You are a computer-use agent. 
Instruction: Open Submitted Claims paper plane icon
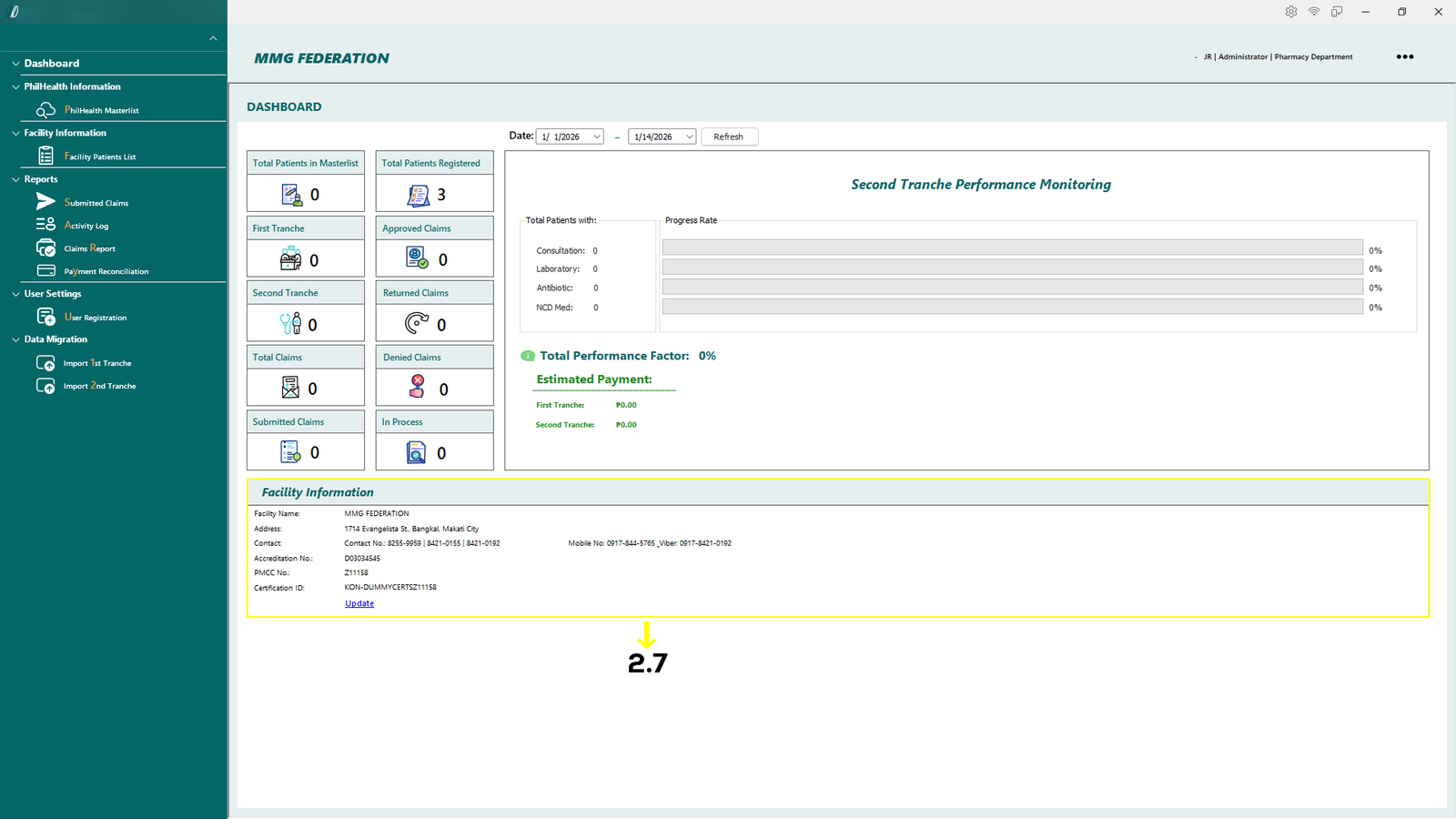point(45,201)
